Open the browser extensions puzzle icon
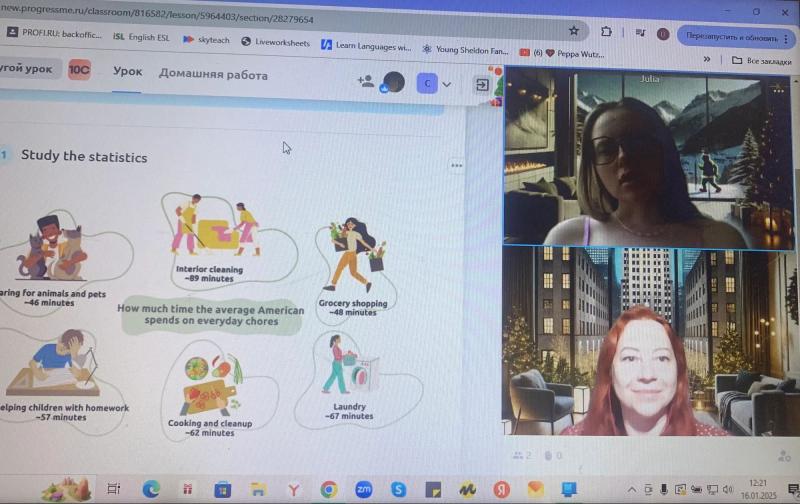Image resolution: width=800 pixels, height=504 pixels. tap(606, 32)
